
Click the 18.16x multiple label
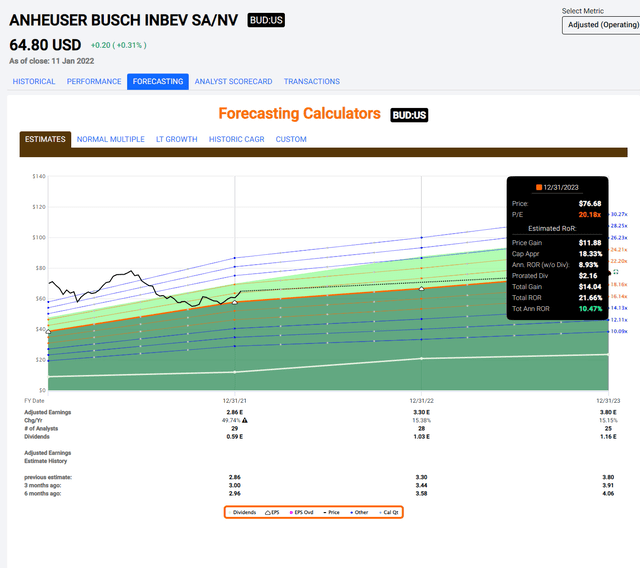coord(619,284)
